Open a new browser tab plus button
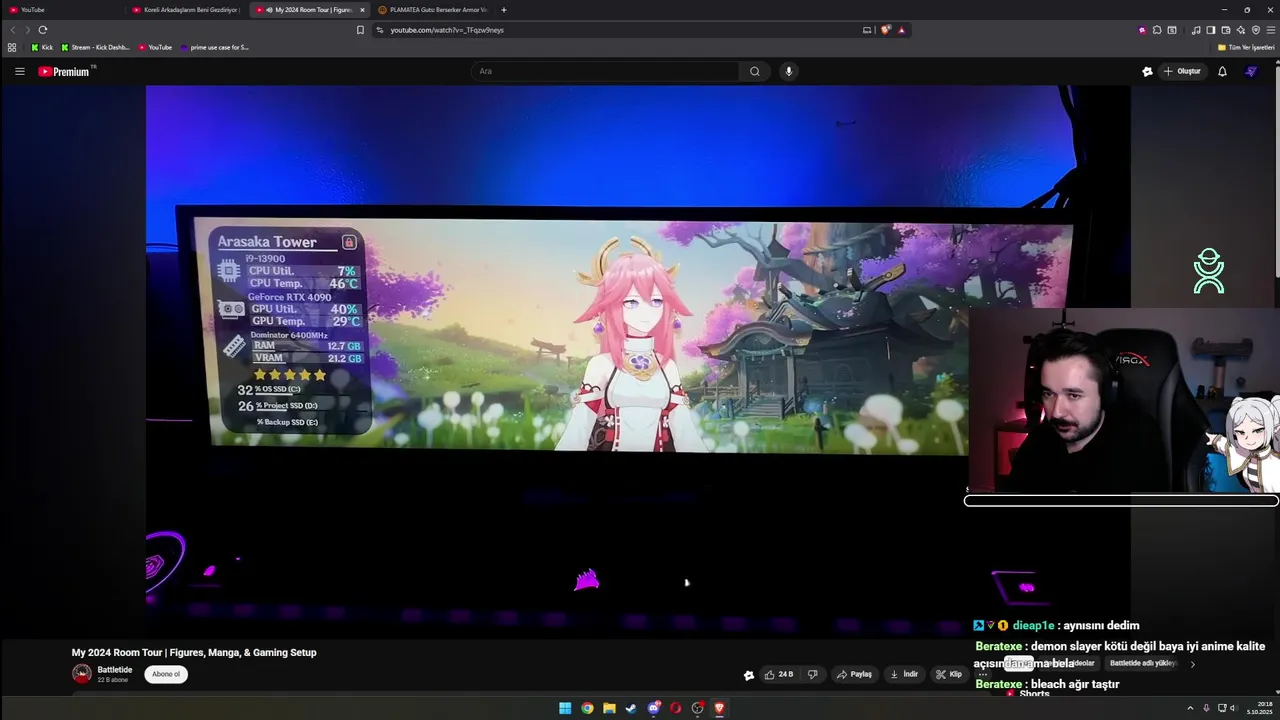The image size is (1280, 720). coord(504,10)
